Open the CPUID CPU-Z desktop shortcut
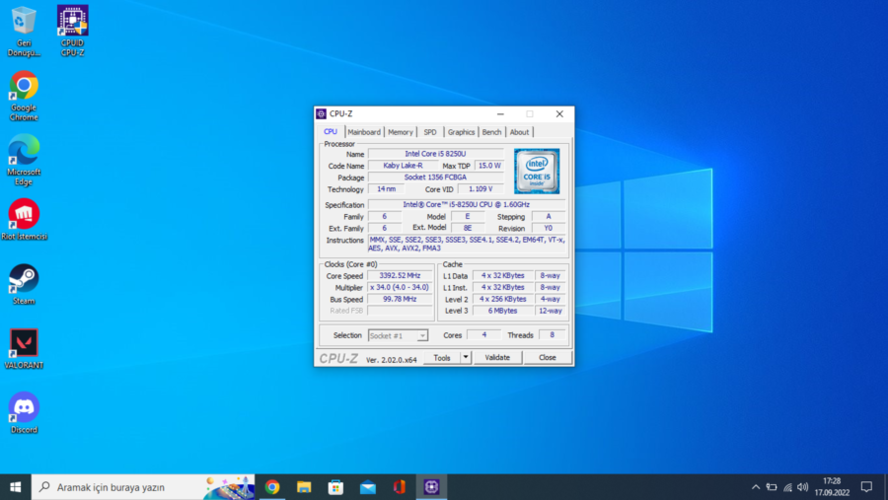The width and height of the screenshot is (888, 500). click(72, 31)
